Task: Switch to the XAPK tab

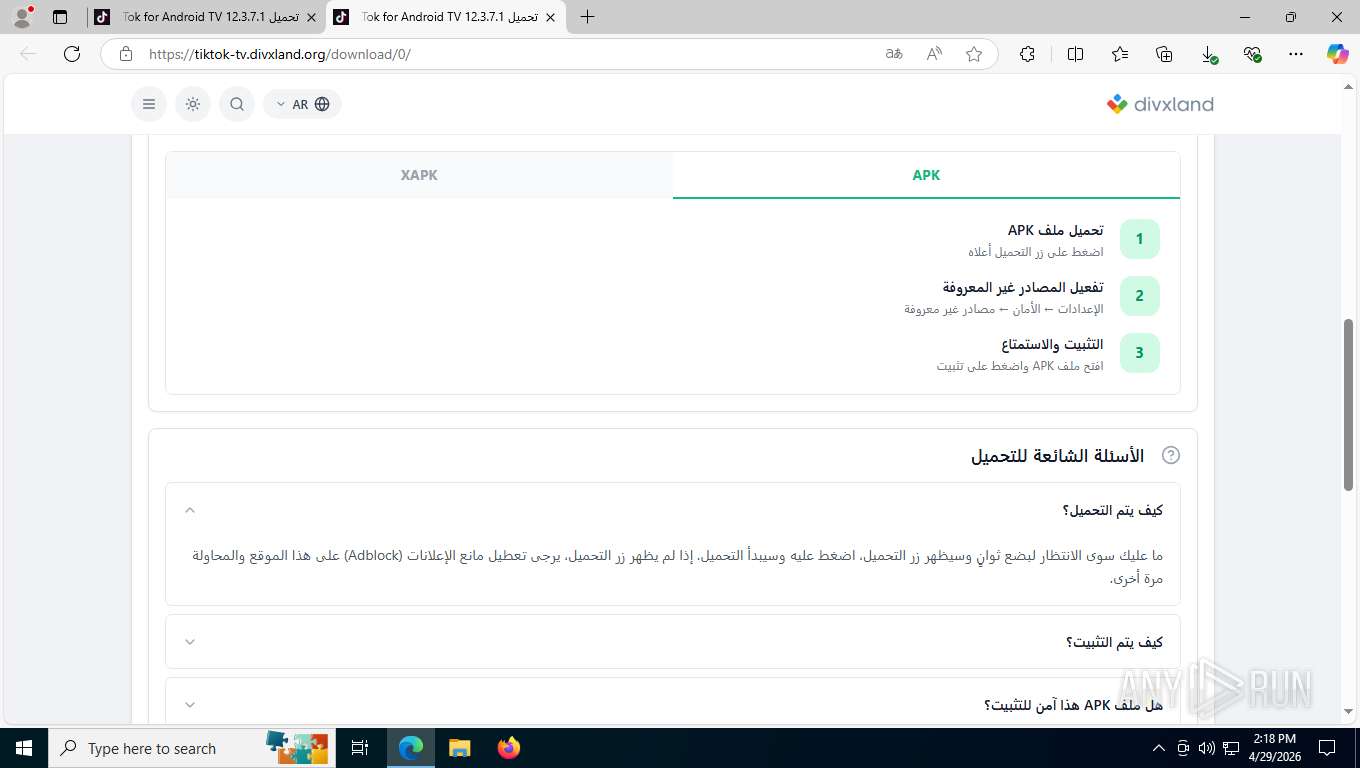Action: (419, 175)
